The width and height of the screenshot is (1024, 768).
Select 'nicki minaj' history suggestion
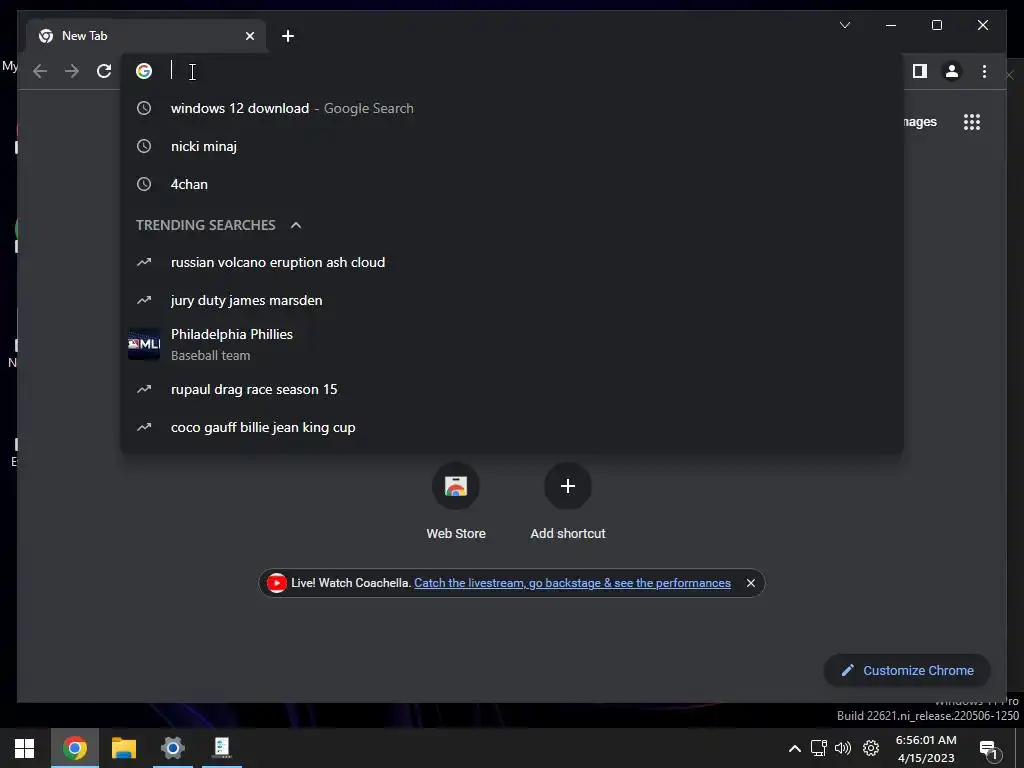[512, 146]
